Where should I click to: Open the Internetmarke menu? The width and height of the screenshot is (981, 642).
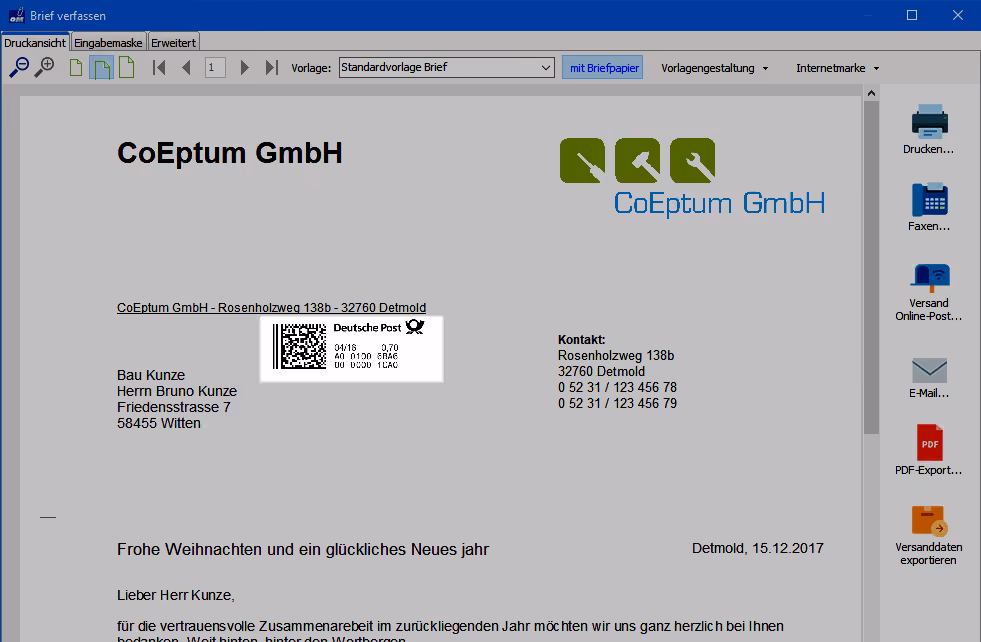837,68
